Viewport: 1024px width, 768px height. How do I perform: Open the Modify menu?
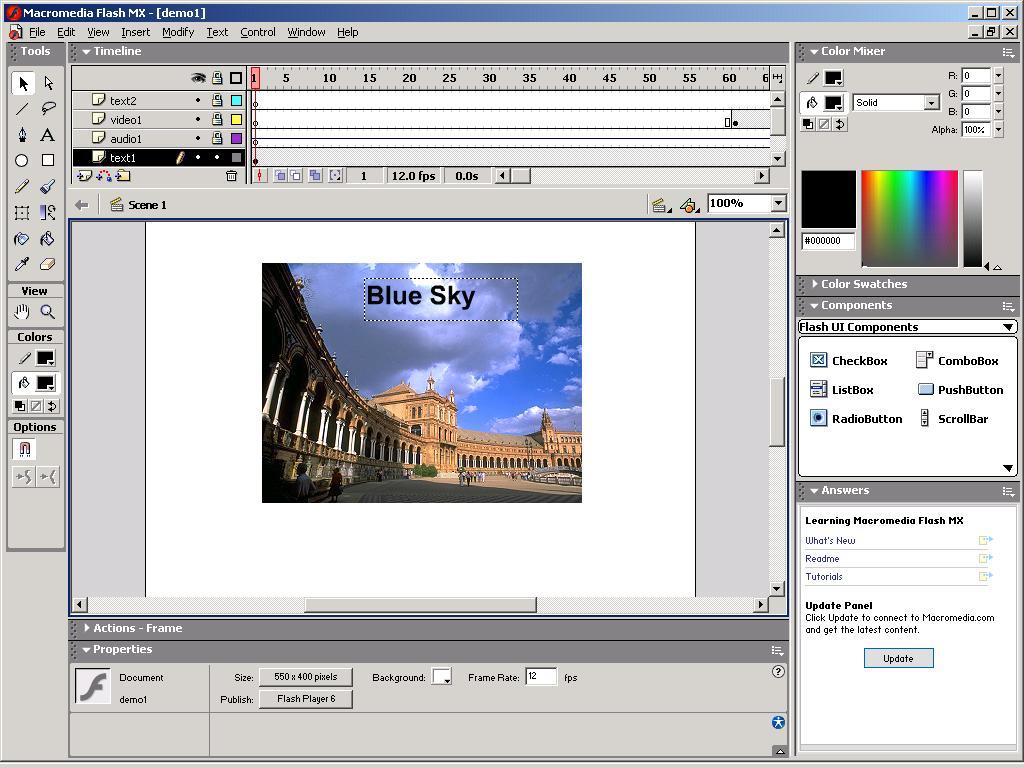click(178, 32)
